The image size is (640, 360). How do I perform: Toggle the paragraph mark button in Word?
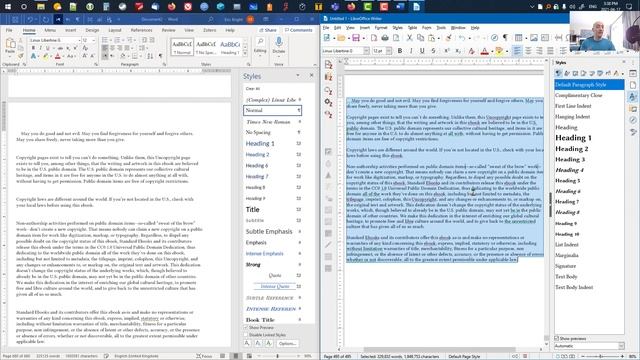(160, 56)
